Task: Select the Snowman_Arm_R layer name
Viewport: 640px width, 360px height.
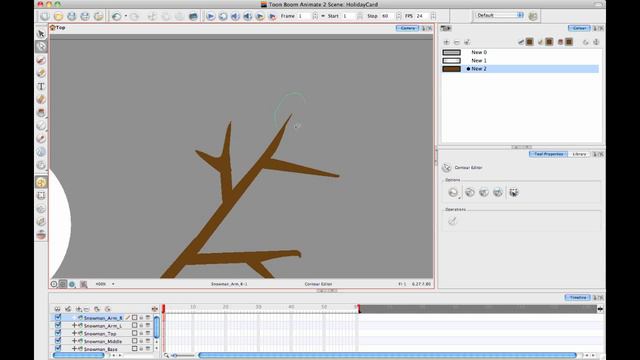Action: 103,318
